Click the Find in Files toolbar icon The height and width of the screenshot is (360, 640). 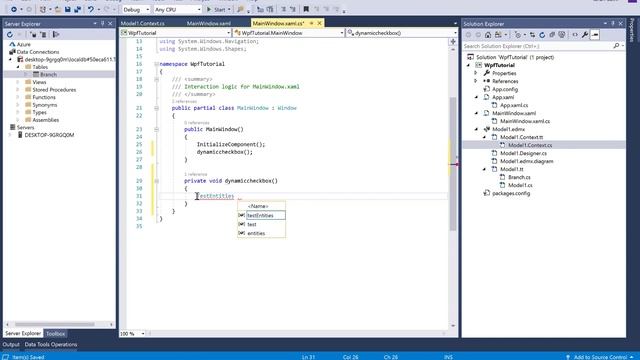(x=240, y=9)
